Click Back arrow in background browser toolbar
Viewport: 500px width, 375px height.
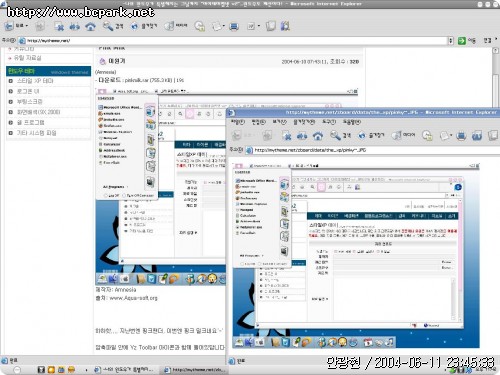(9, 26)
